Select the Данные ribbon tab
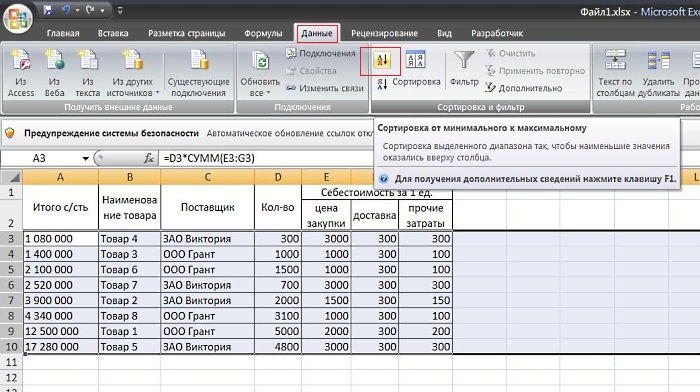This screenshot has height=392, width=700. pos(317,33)
